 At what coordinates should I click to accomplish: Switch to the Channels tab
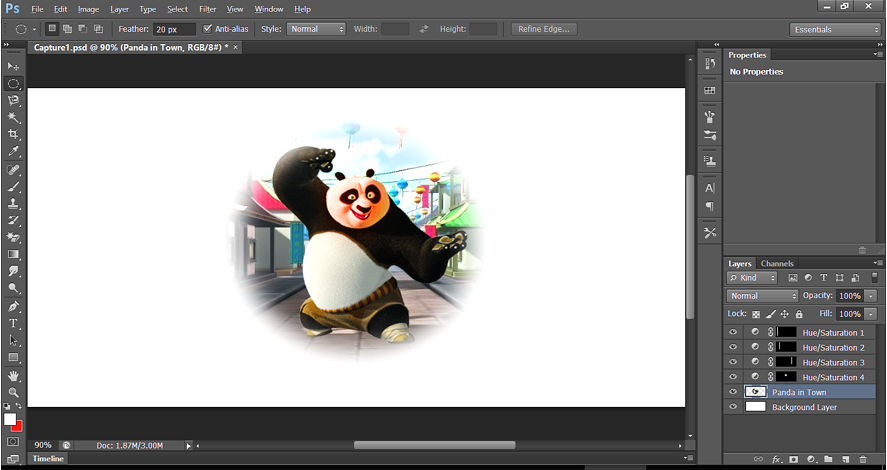777,264
